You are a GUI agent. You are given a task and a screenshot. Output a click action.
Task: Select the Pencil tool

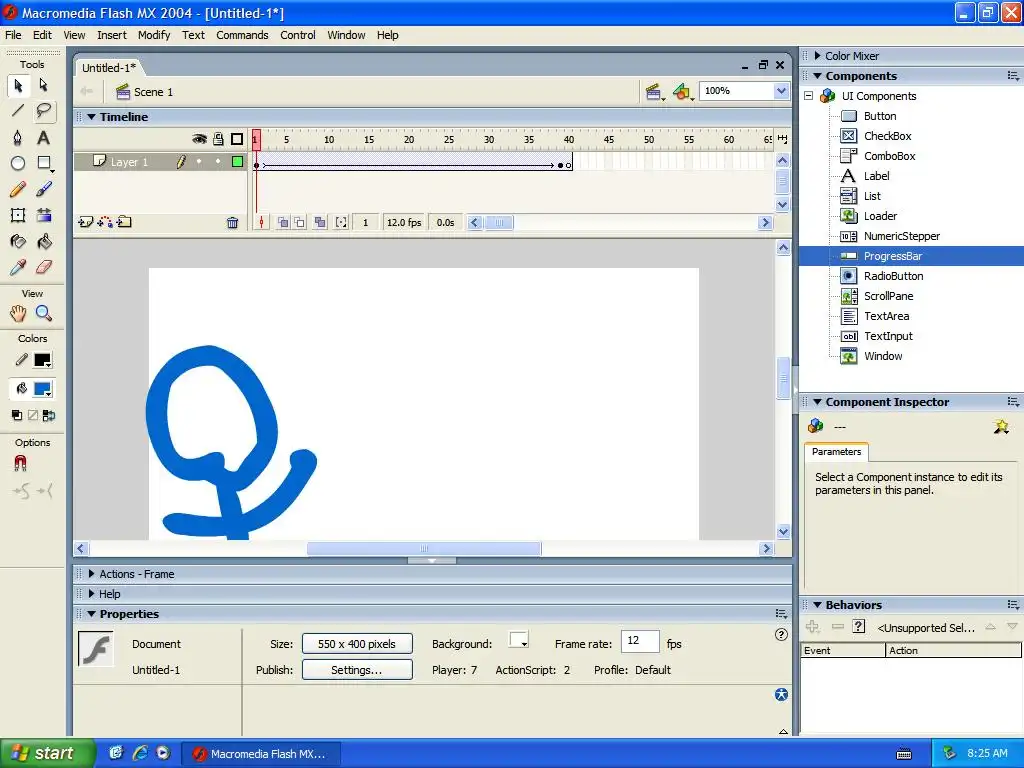pos(18,189)
